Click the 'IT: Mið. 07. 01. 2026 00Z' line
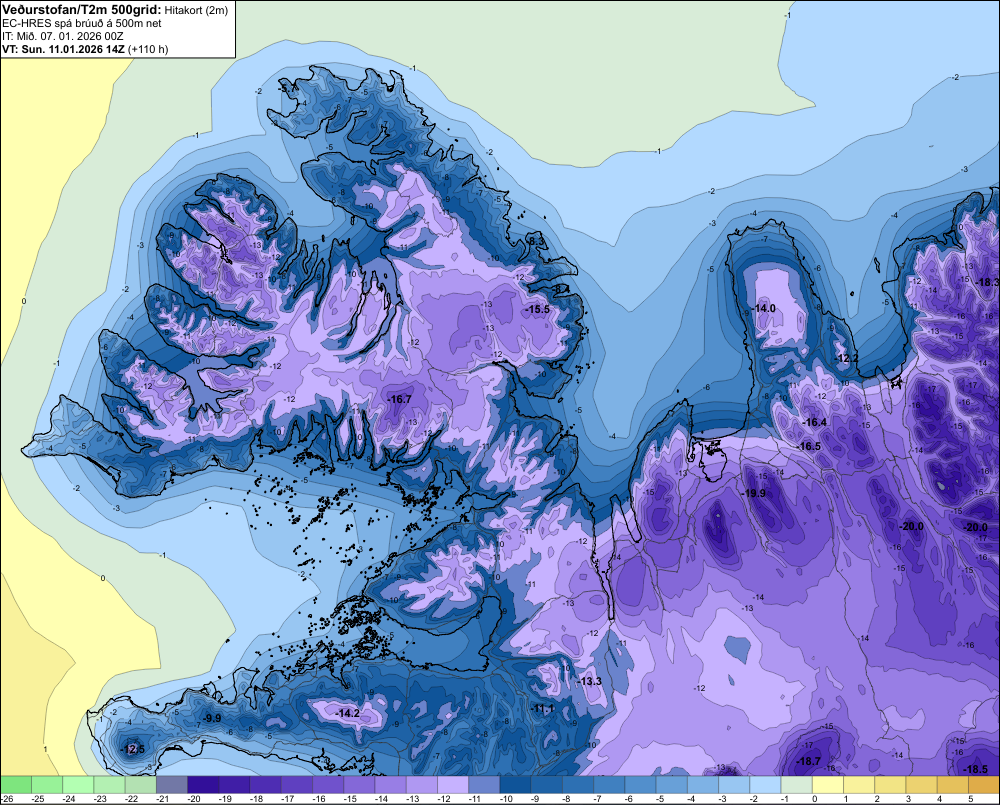The width and height of the screenshot is (1000, 805). 62,36
